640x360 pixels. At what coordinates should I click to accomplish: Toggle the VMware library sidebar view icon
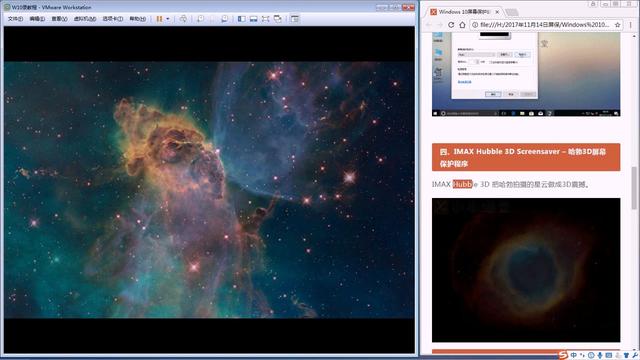click(242, 19)
